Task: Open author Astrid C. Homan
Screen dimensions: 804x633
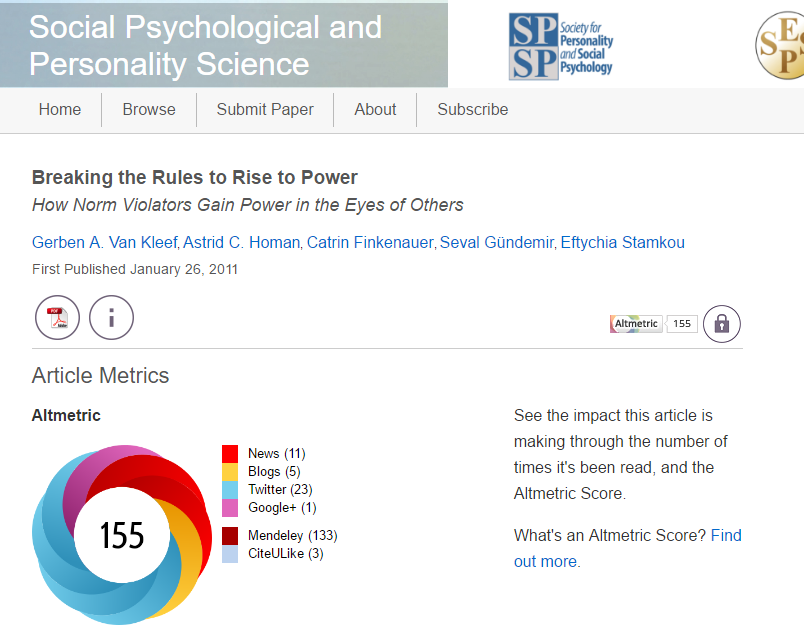Action: coord(242,242)
